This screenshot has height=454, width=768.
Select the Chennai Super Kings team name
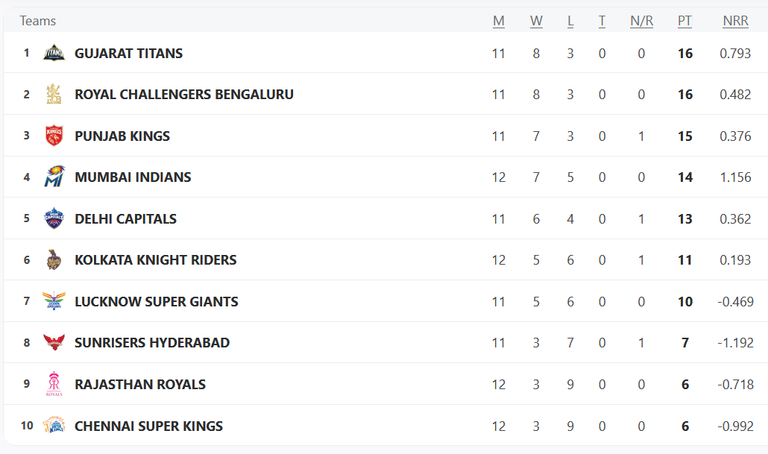tap(149, 426)
